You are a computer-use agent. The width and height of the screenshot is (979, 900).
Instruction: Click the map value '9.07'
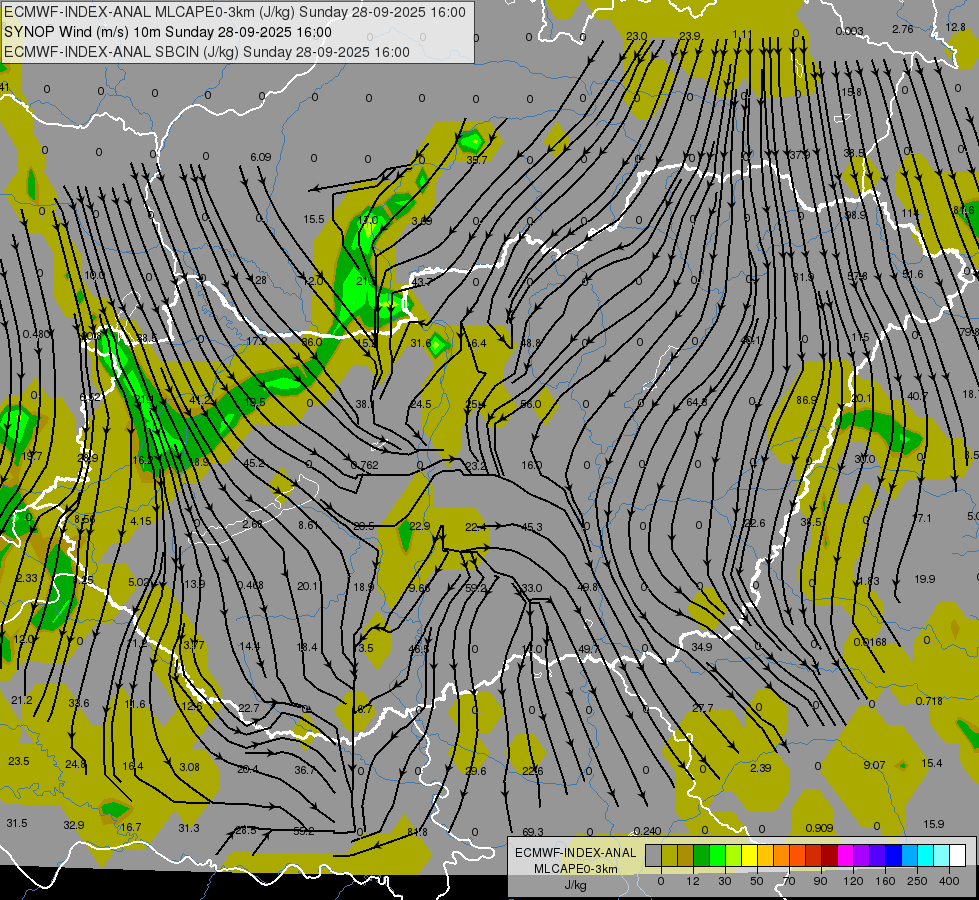coord(874,764)
